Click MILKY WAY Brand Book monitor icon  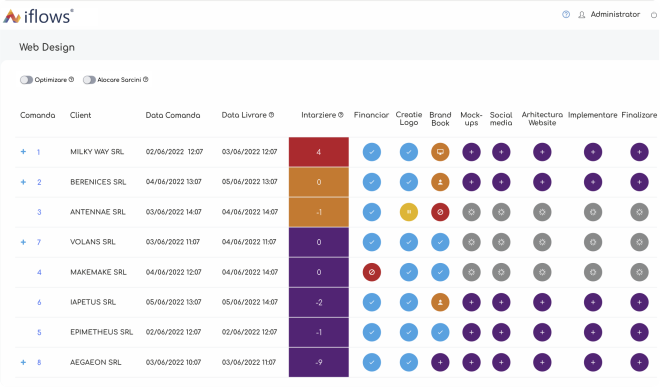click(440, 152)
